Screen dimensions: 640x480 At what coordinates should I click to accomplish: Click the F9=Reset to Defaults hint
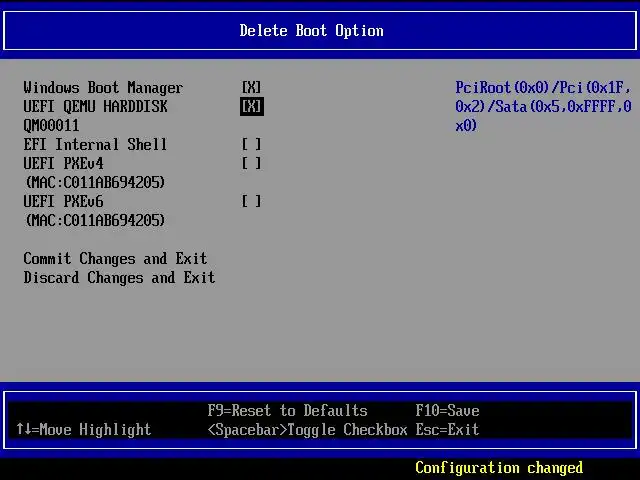pyautogui.click(x=287, y=411)
